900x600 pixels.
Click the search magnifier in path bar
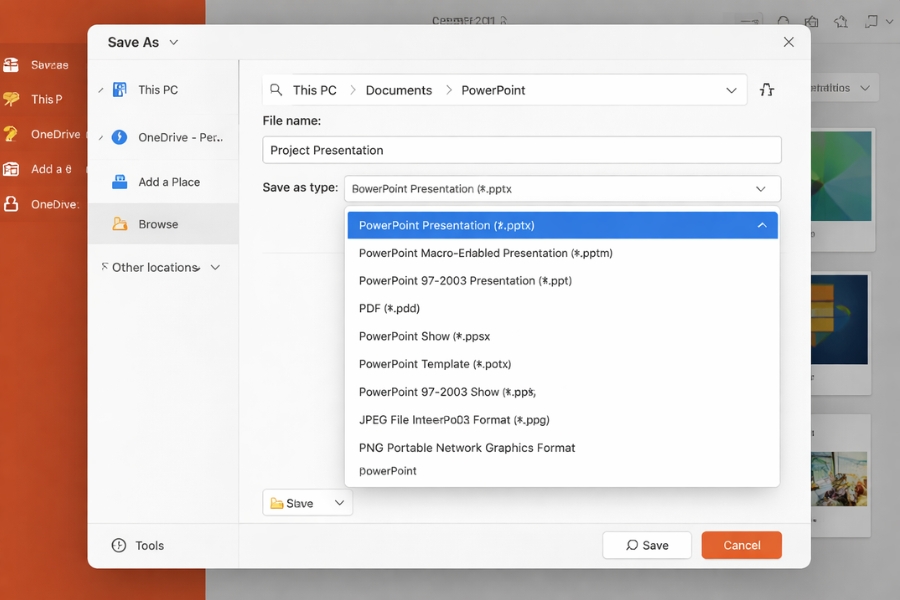[x=277, y=90]
